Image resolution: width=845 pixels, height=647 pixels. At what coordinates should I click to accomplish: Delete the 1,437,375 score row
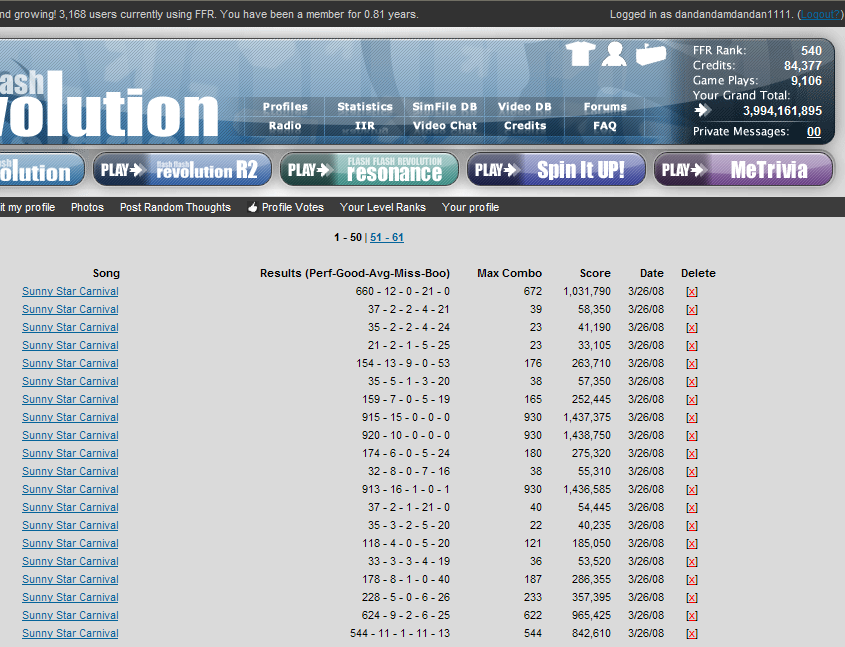coord(691,418)
